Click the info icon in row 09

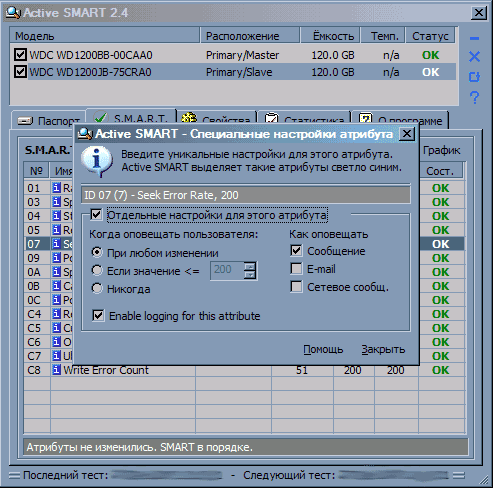[x=56, y=258]
